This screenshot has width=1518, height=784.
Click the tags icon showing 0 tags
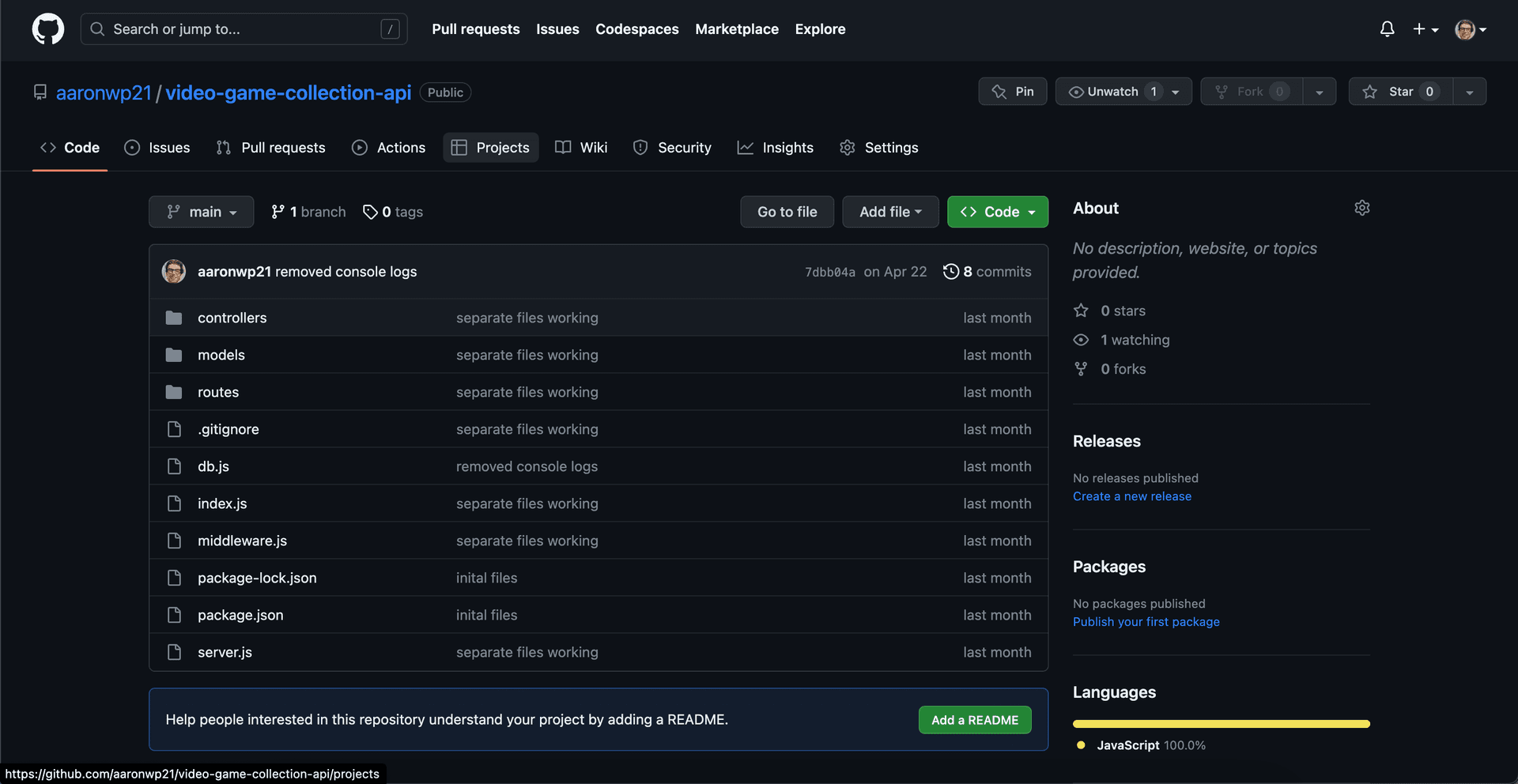coord(370,212)
